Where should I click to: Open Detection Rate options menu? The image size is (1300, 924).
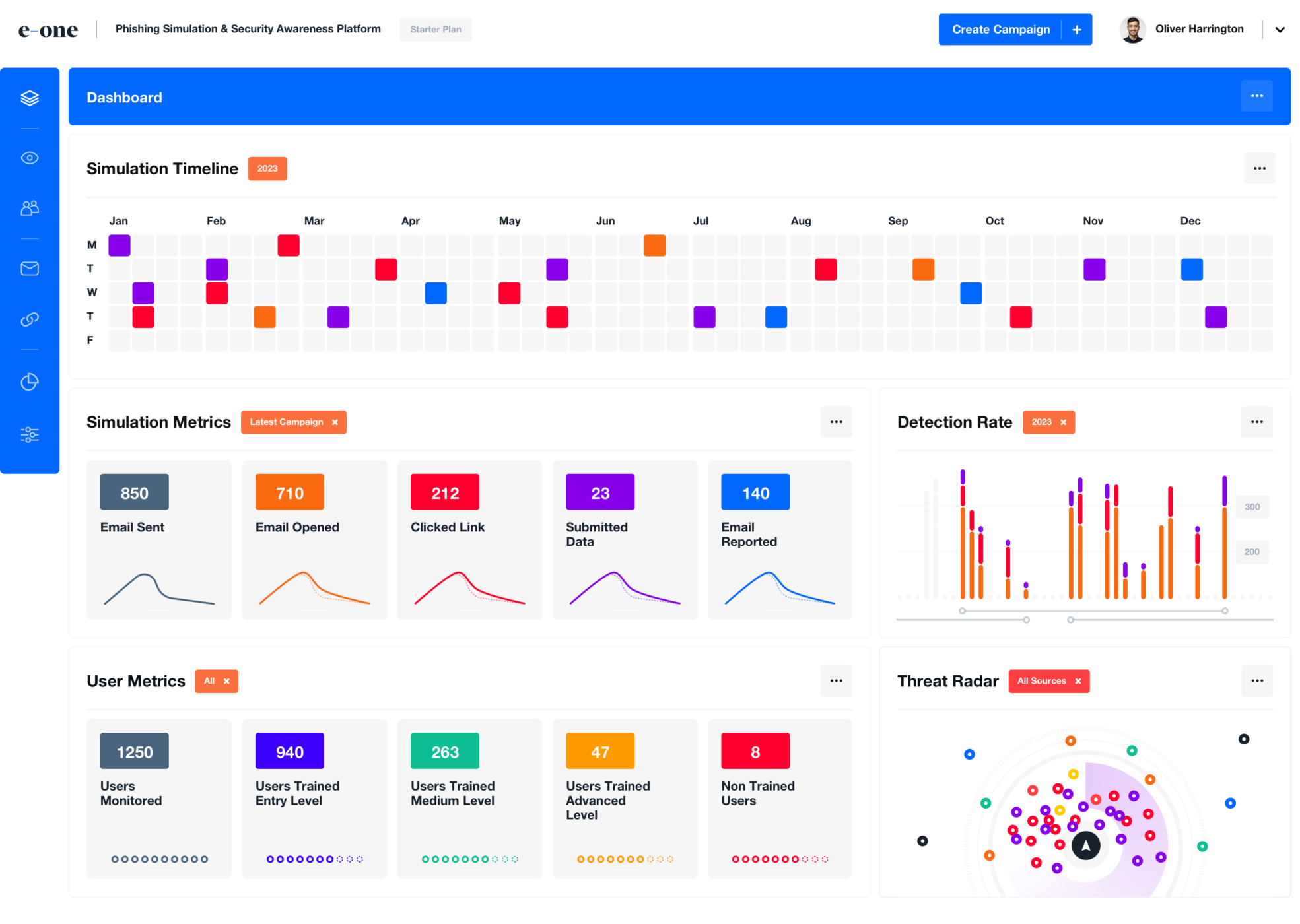point(1257,422)
